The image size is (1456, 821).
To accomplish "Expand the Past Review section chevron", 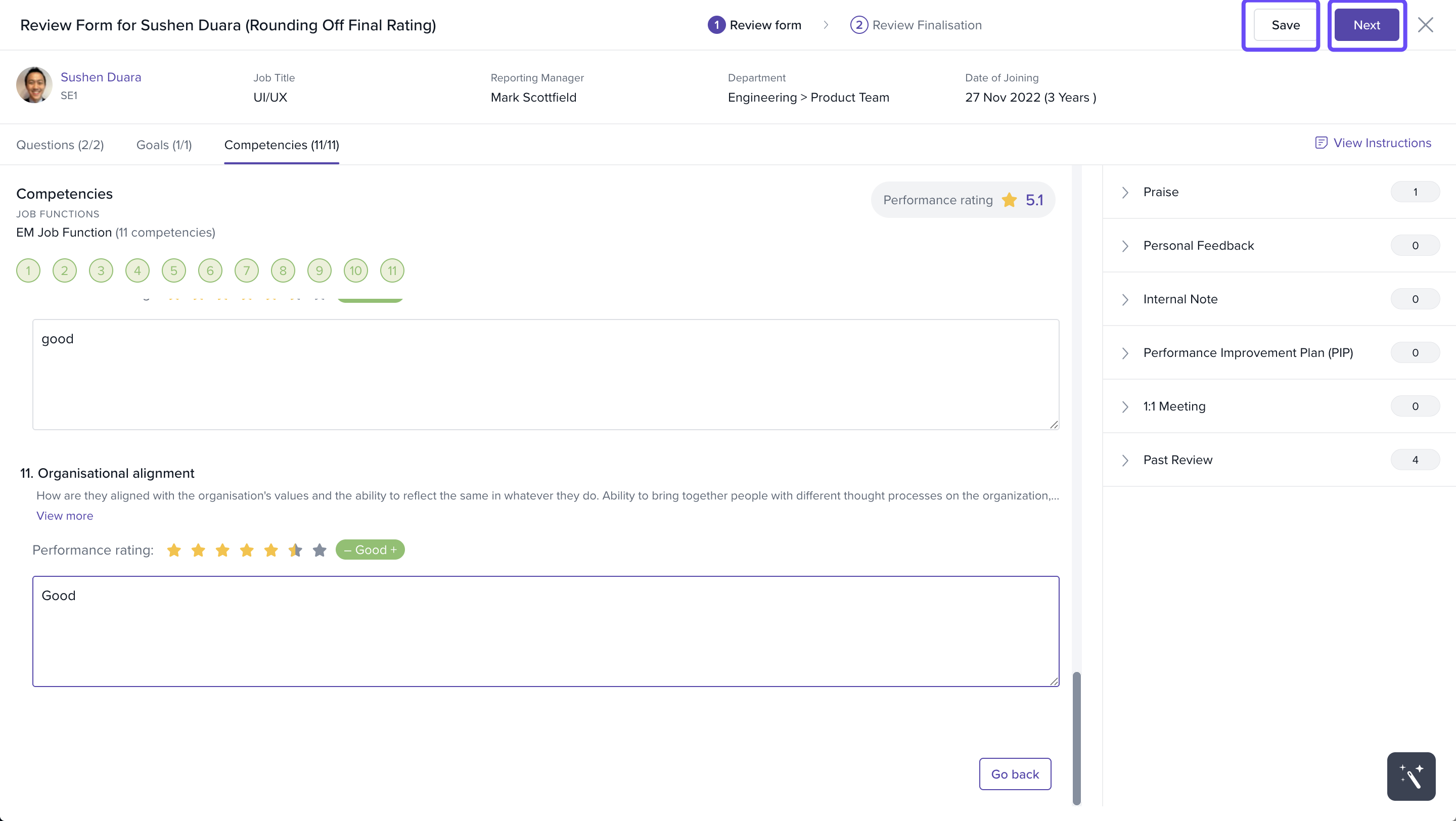I will [1125, 460].
